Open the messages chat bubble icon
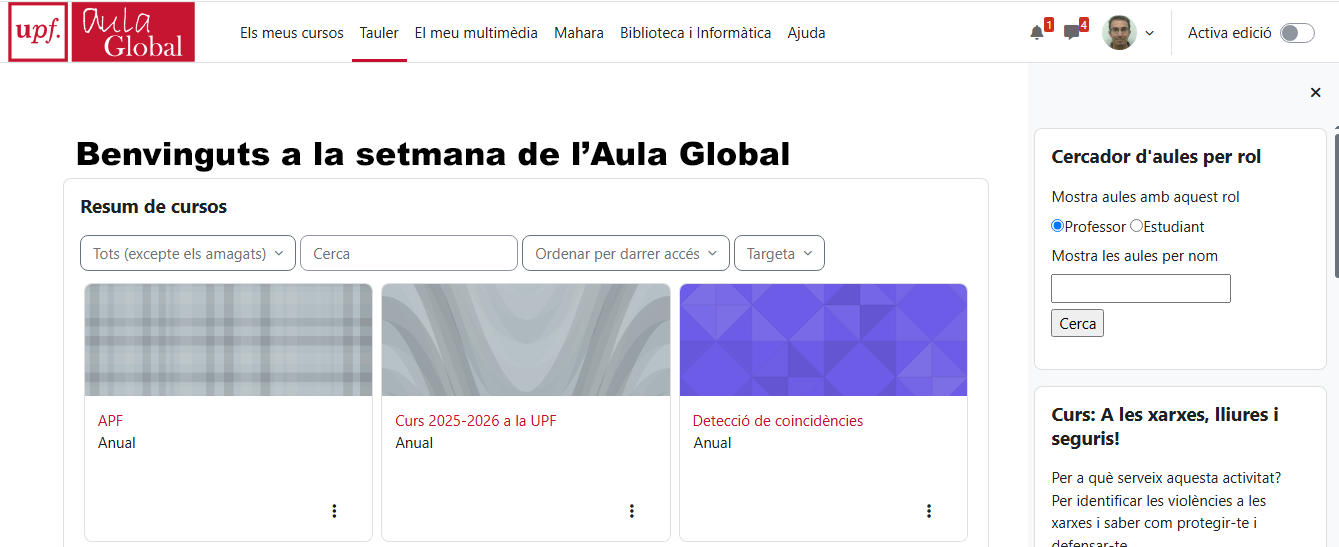The image size is (1339, 547). pyautogui.click(x=1072, y=33)
